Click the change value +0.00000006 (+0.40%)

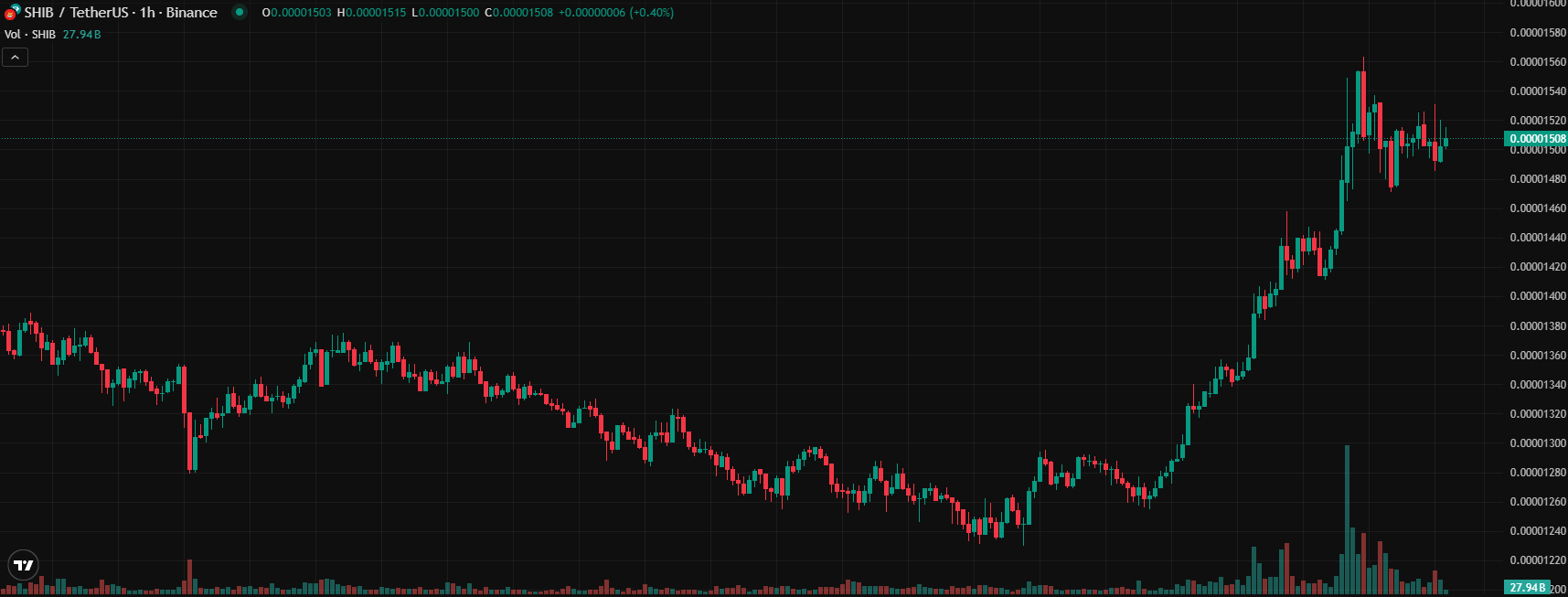[x=616, y=13]
